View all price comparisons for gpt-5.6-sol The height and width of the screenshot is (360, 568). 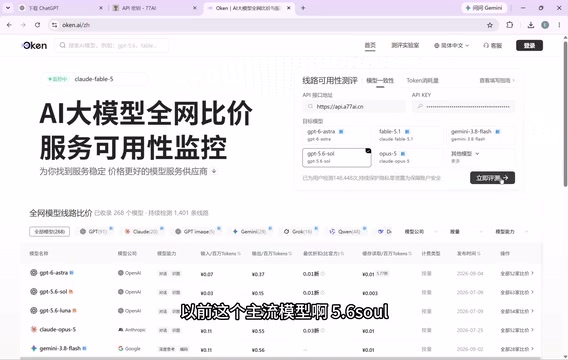(x=517, y=292)
